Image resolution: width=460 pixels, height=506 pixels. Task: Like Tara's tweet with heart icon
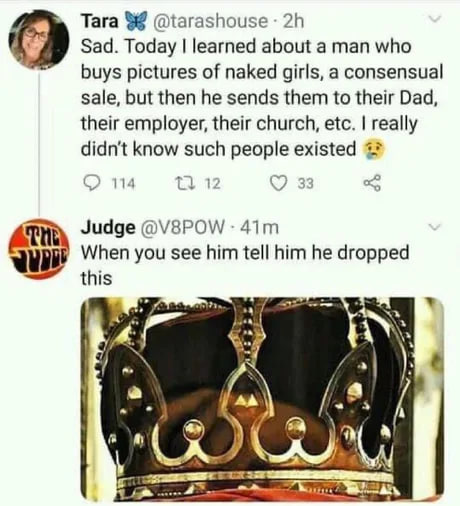(x=279, y=183)
